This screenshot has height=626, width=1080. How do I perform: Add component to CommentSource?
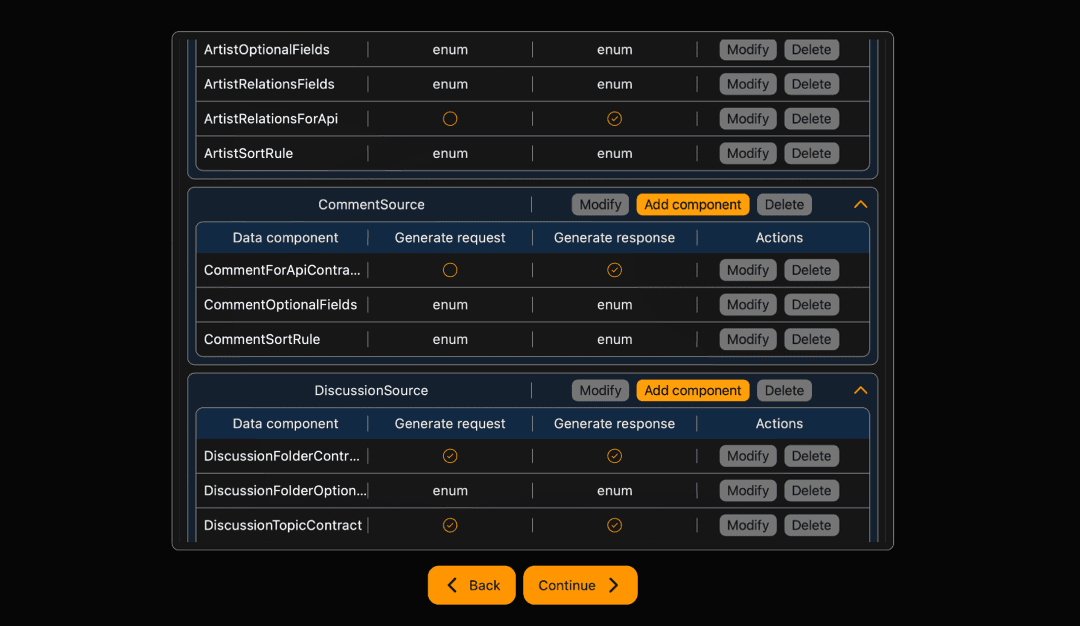tap(692, 204)
